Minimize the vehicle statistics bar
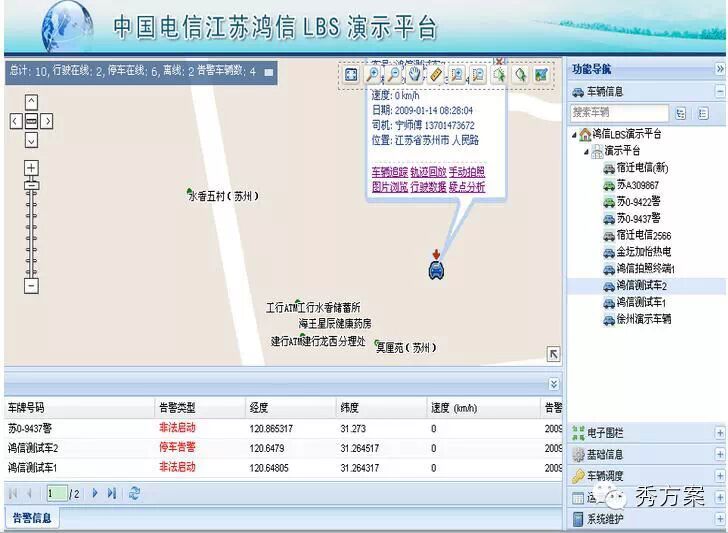This screenshot has width=728, height=533. [268, 72]
